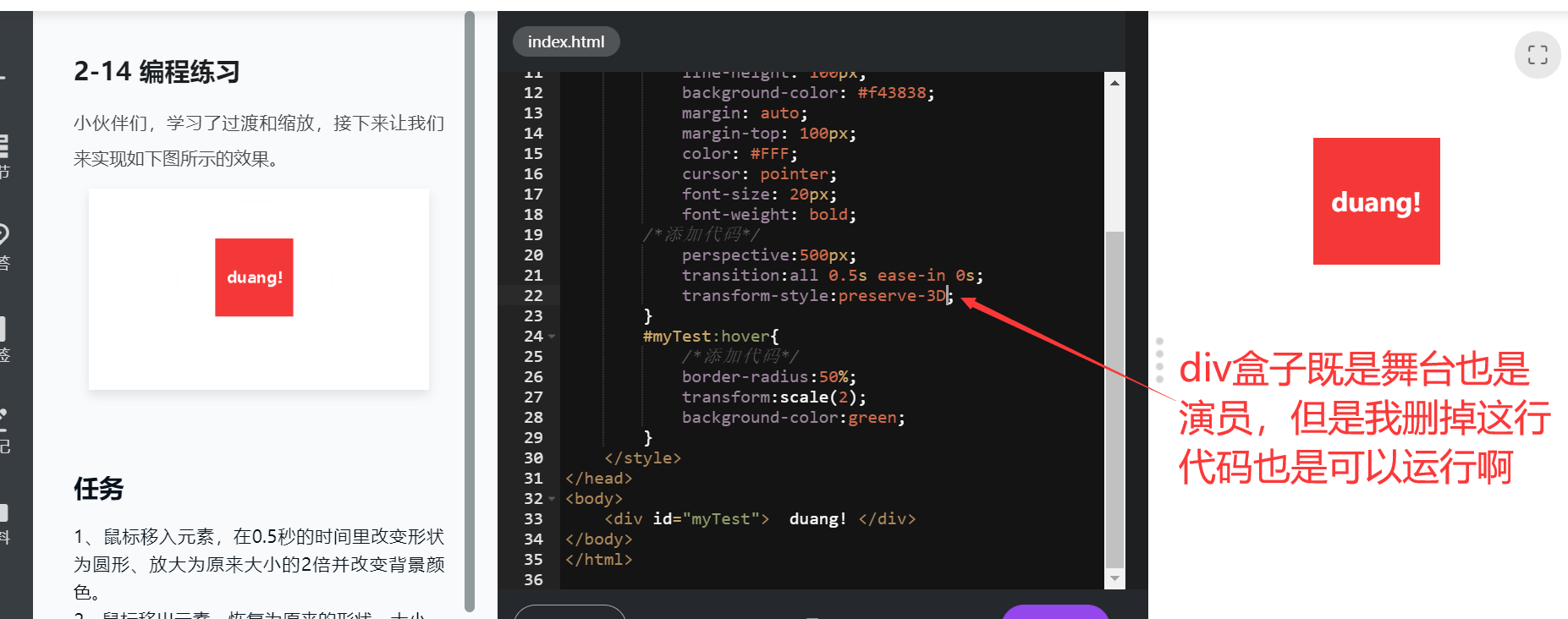Click task text '鼠标移入元素，在0.5秒的时间里改变形状'
This screenshot has width=1568, height=619.
[x=274, y=537]
